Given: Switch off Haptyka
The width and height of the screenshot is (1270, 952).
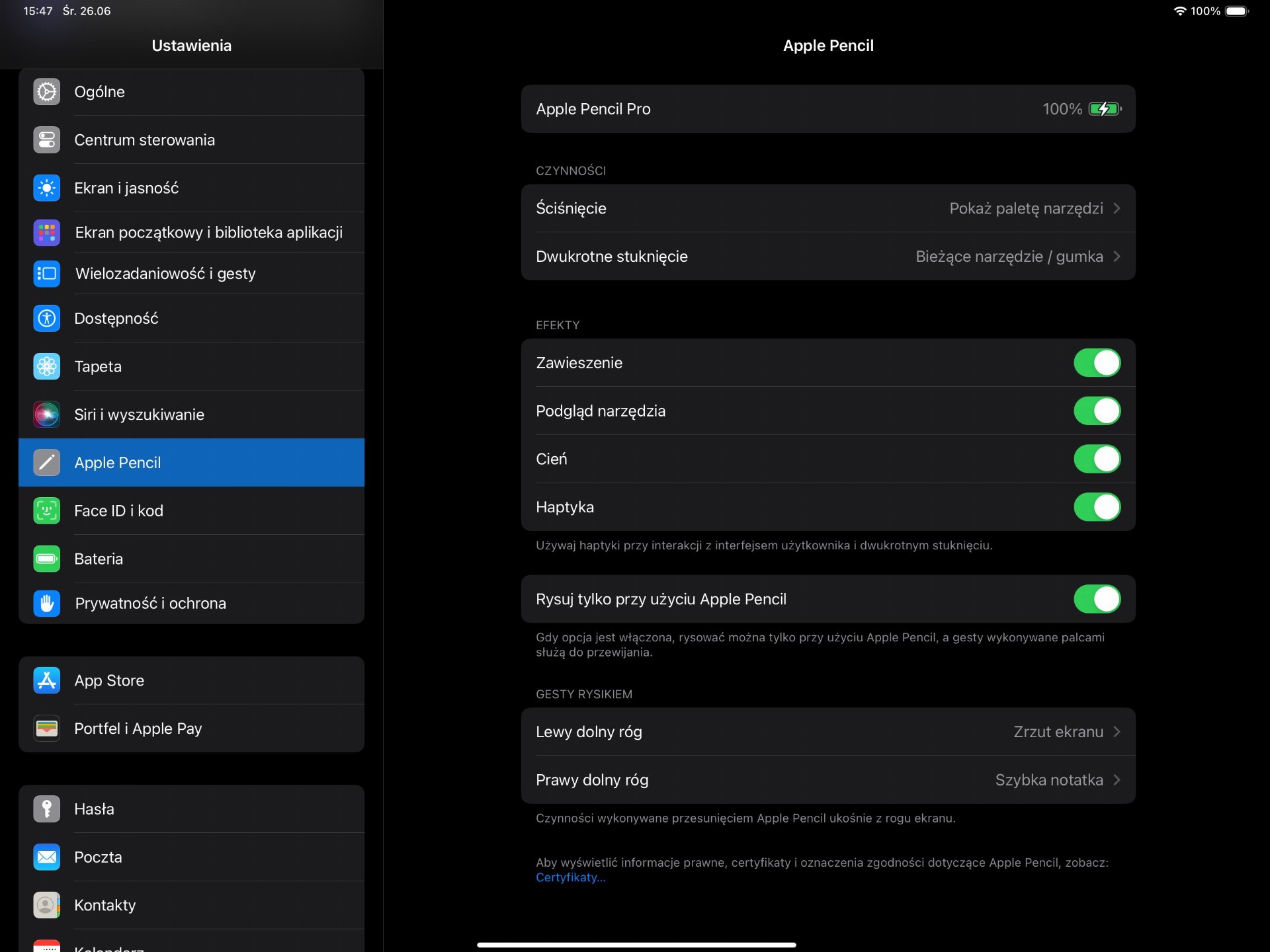Looking at the screenshot, I should tap(1097, 507).
